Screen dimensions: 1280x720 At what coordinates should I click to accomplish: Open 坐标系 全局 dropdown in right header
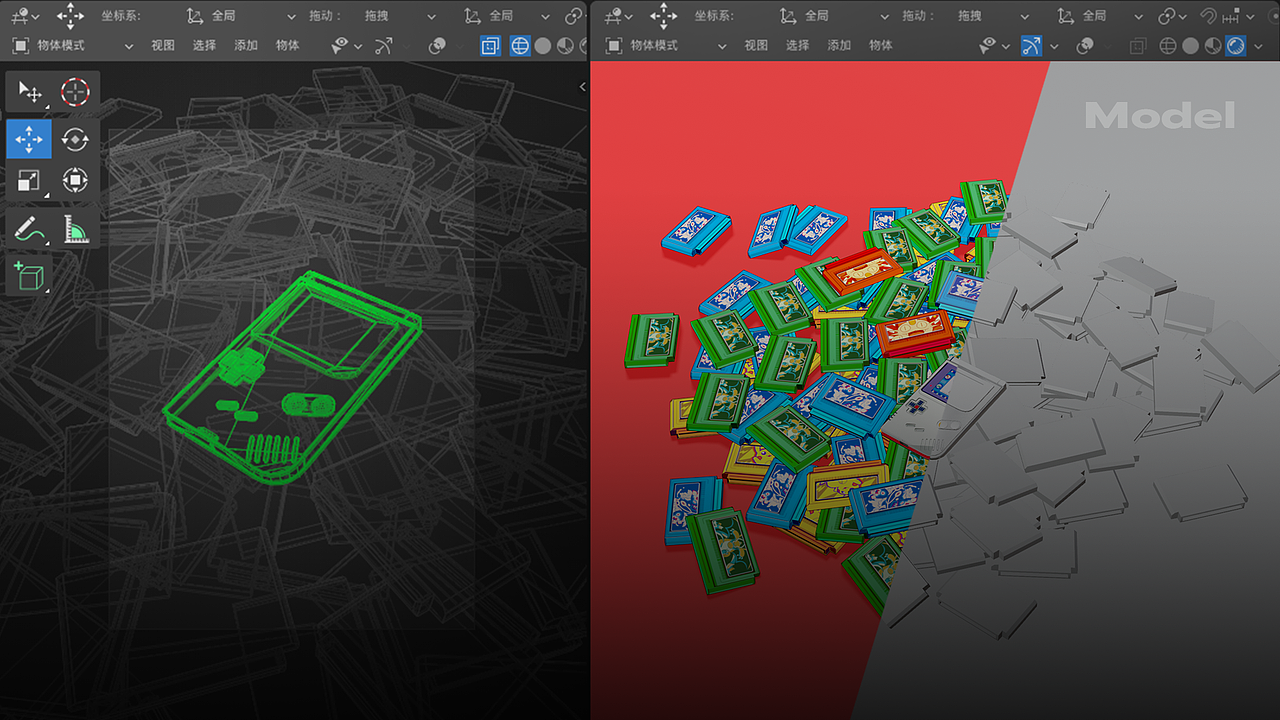click(835, 16)
